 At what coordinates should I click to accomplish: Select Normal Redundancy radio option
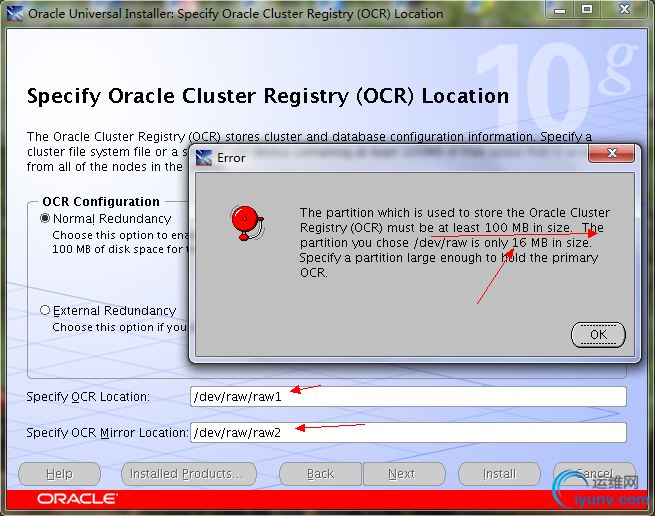[45, 218]
